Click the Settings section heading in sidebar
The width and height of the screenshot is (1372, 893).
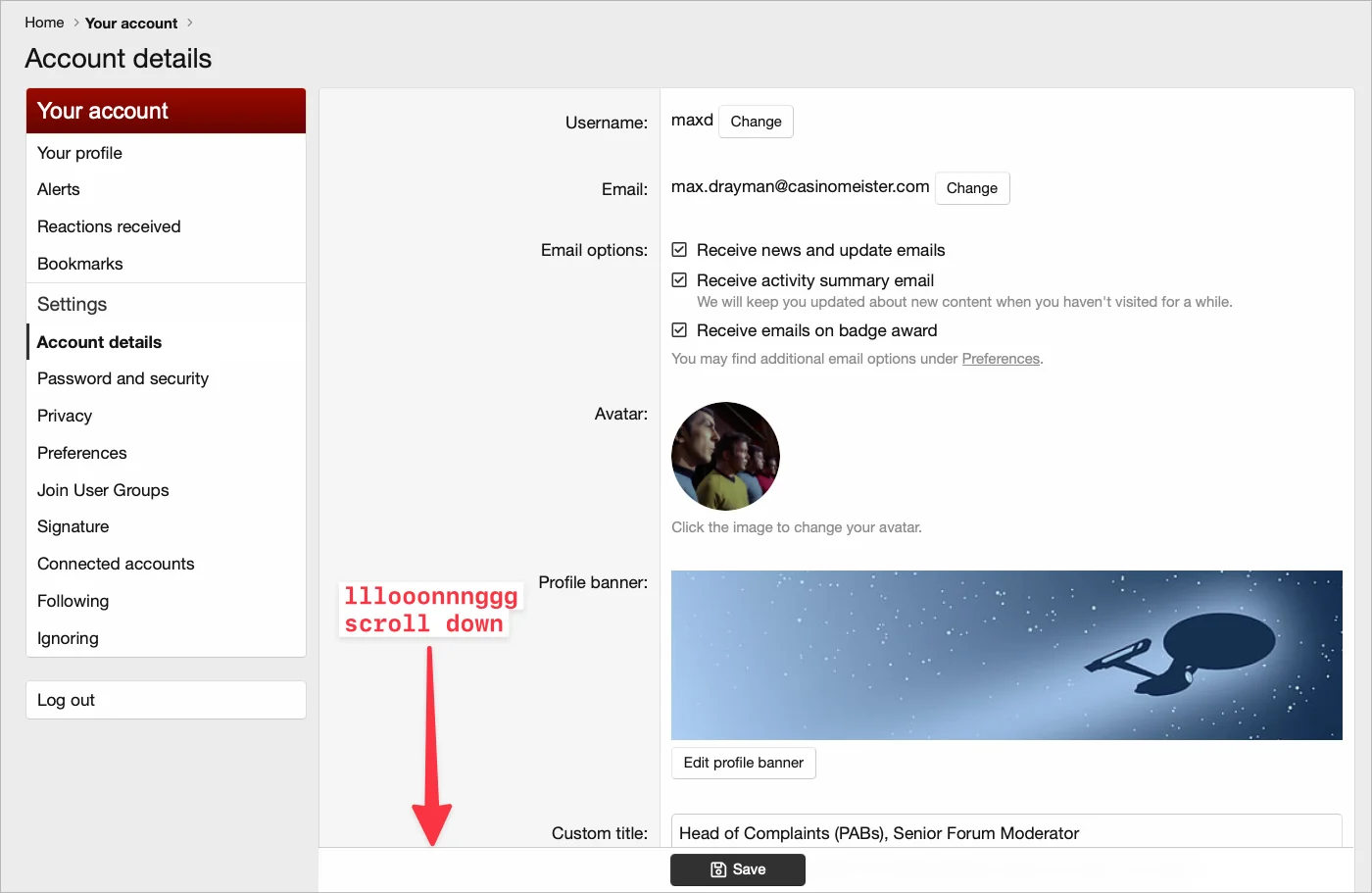tap(72, 304)
